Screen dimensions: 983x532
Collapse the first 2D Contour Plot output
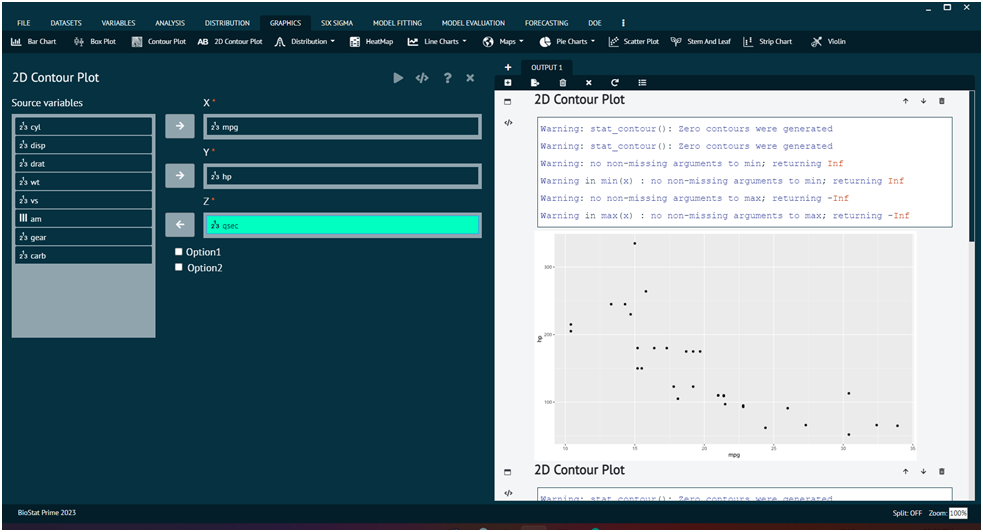tap(508, 102)
